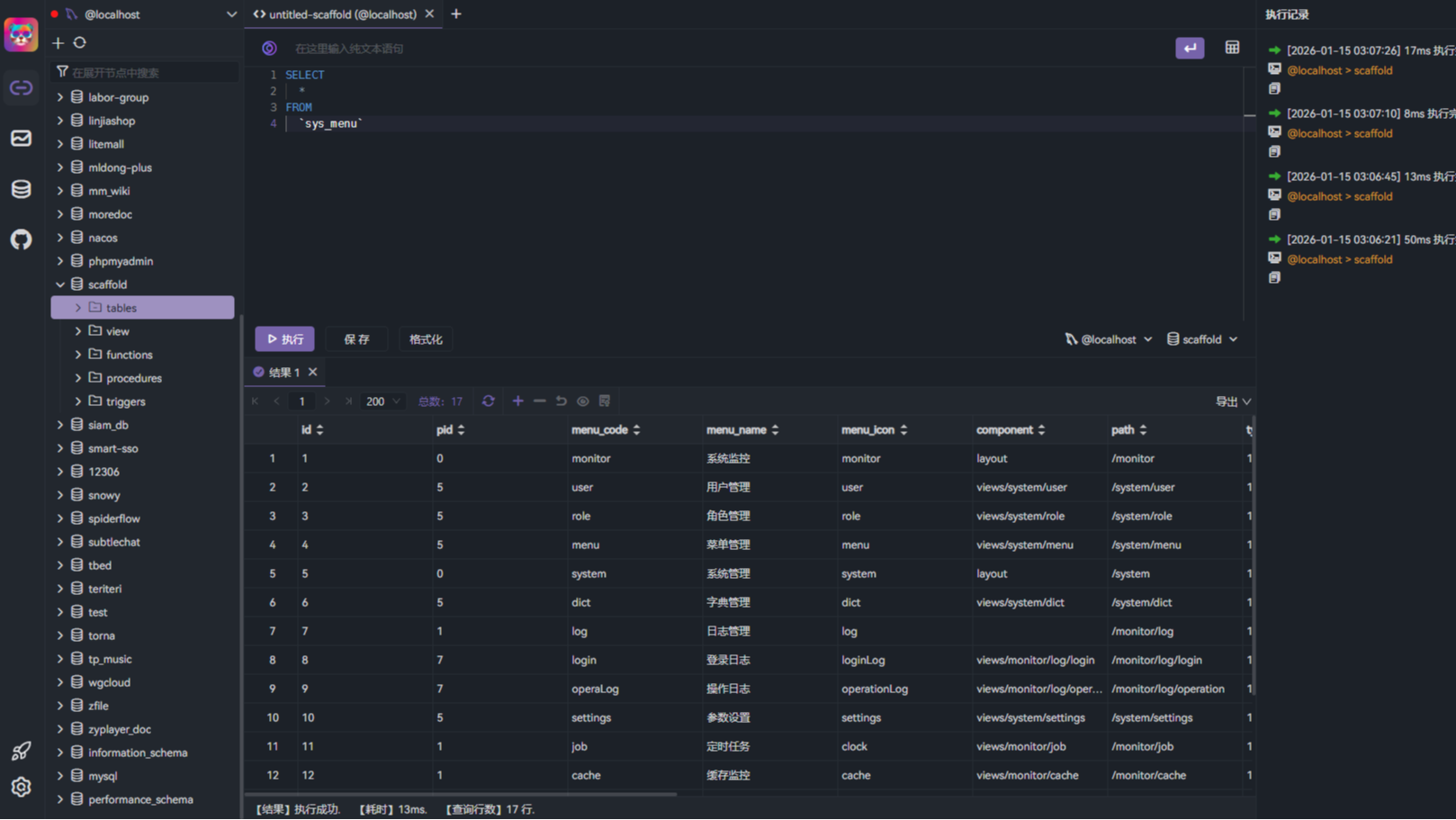Toggle the eye preview icon in result toolbar
Screen dimensions: 1456x820
coord(582,401)
